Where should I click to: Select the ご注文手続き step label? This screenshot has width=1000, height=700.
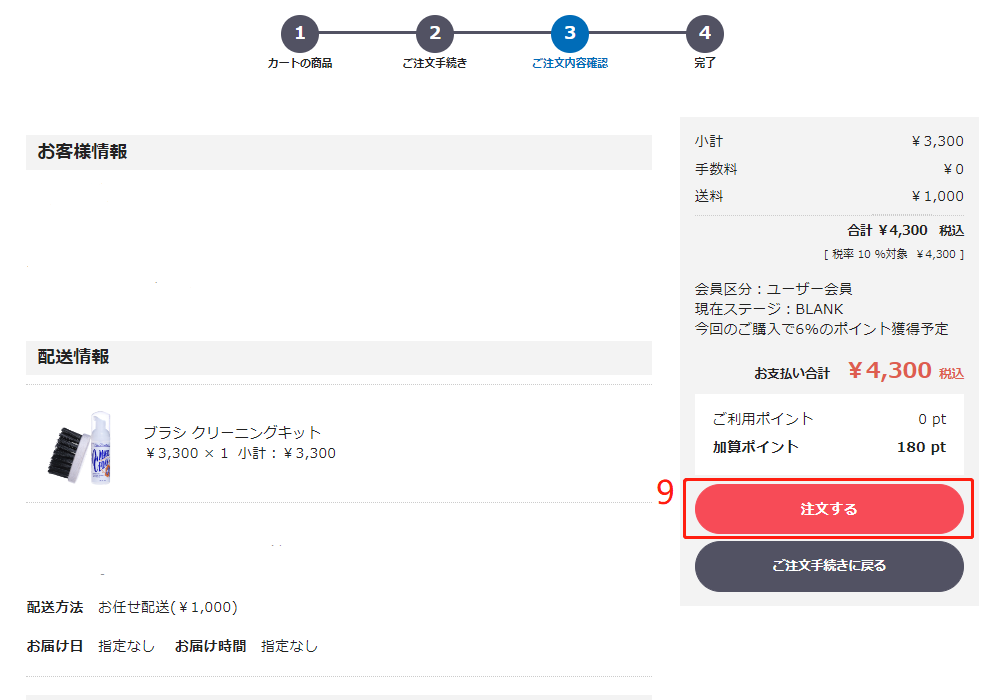(435, 63)
